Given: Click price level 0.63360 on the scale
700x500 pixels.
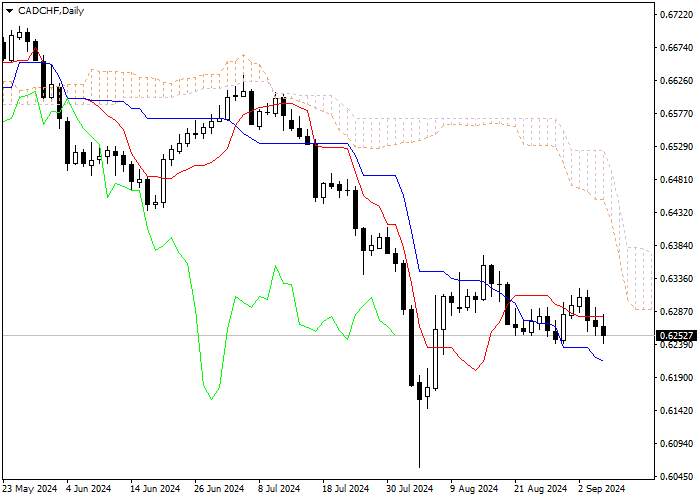Looking at the screenshot, I should tap(677, 279).
